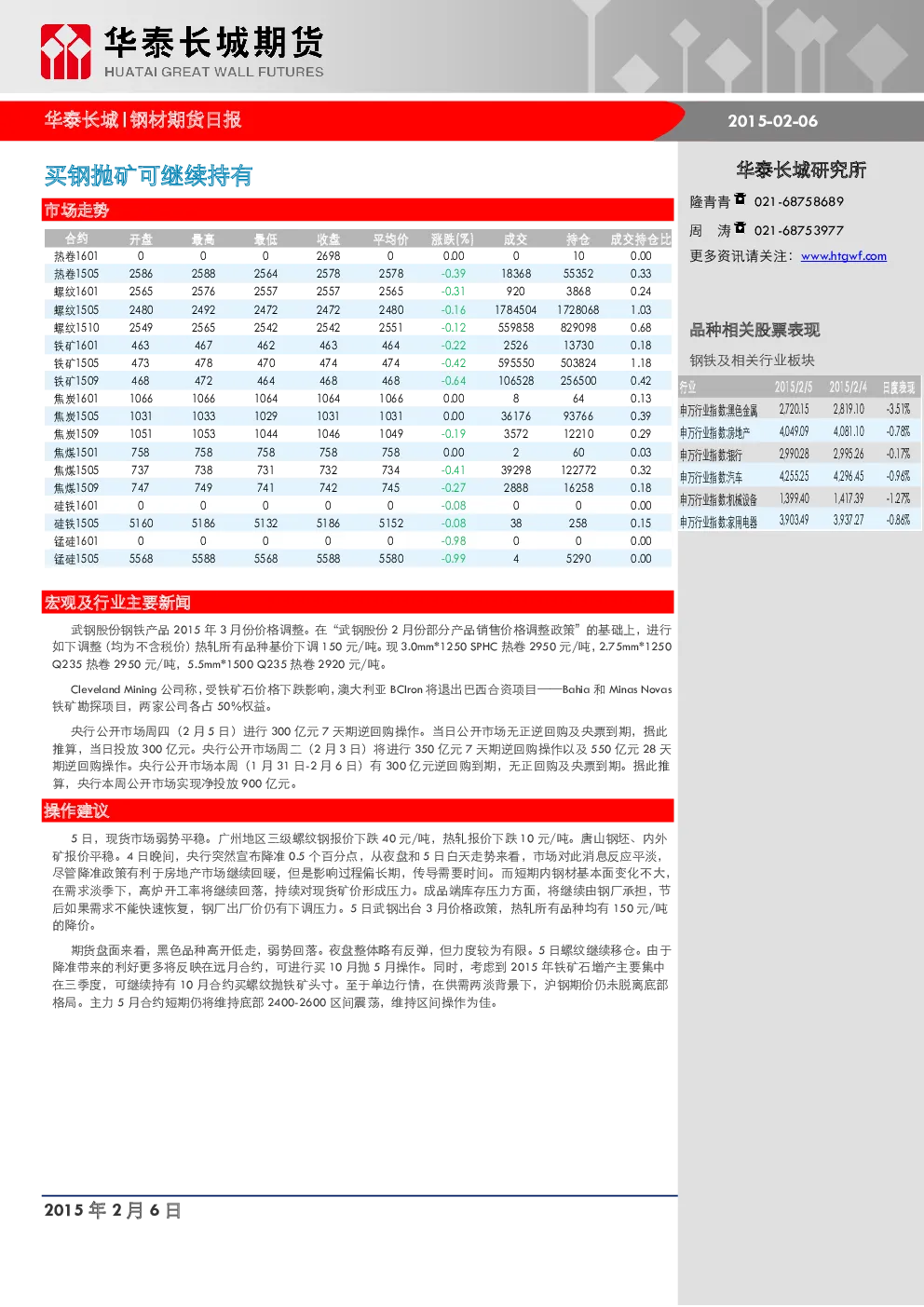924x1307 pixels.
Task: Click the 595550 volume value for 铁矿1505
Action: point(515,363)
